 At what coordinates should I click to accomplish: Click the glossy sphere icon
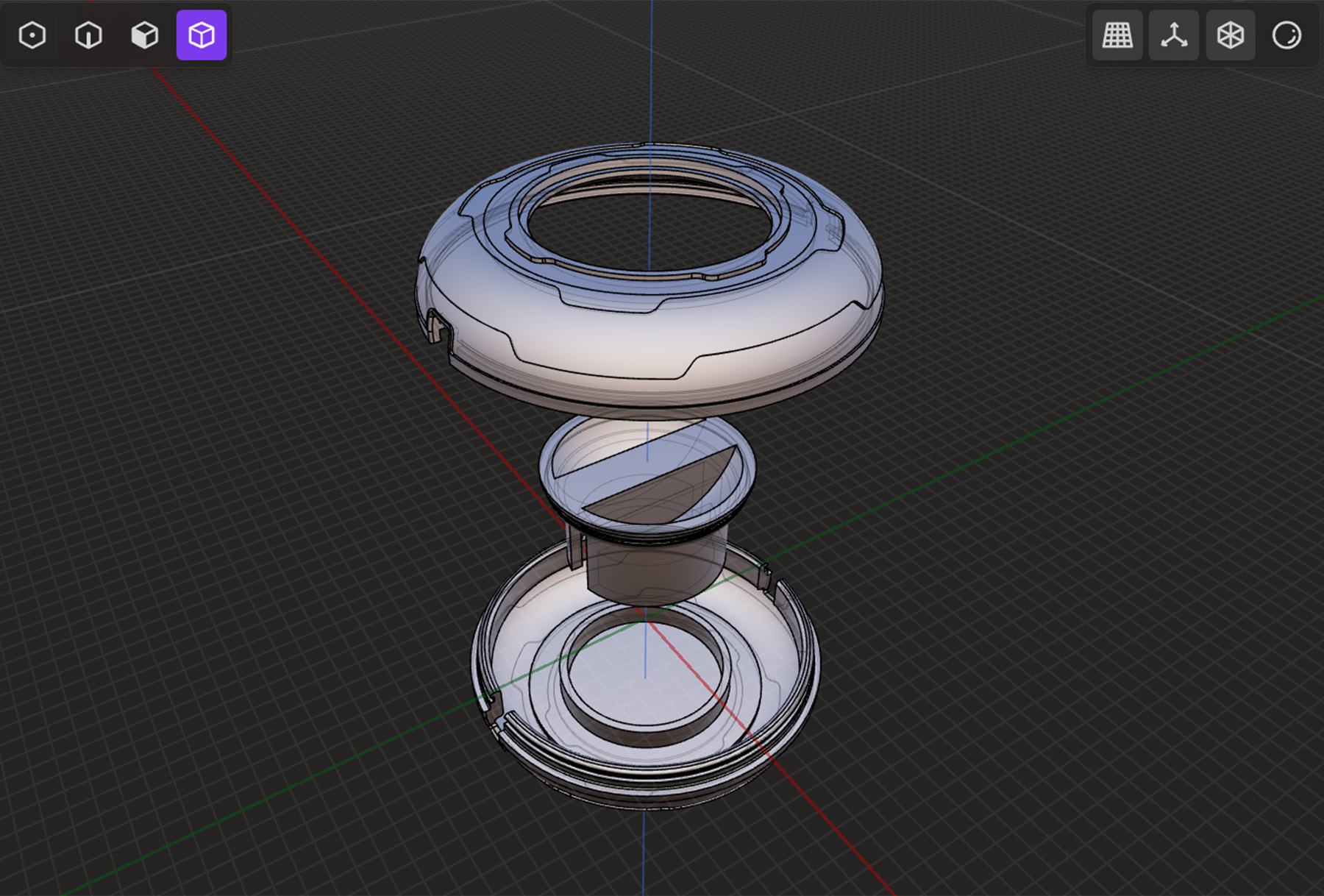point(1286,35)
